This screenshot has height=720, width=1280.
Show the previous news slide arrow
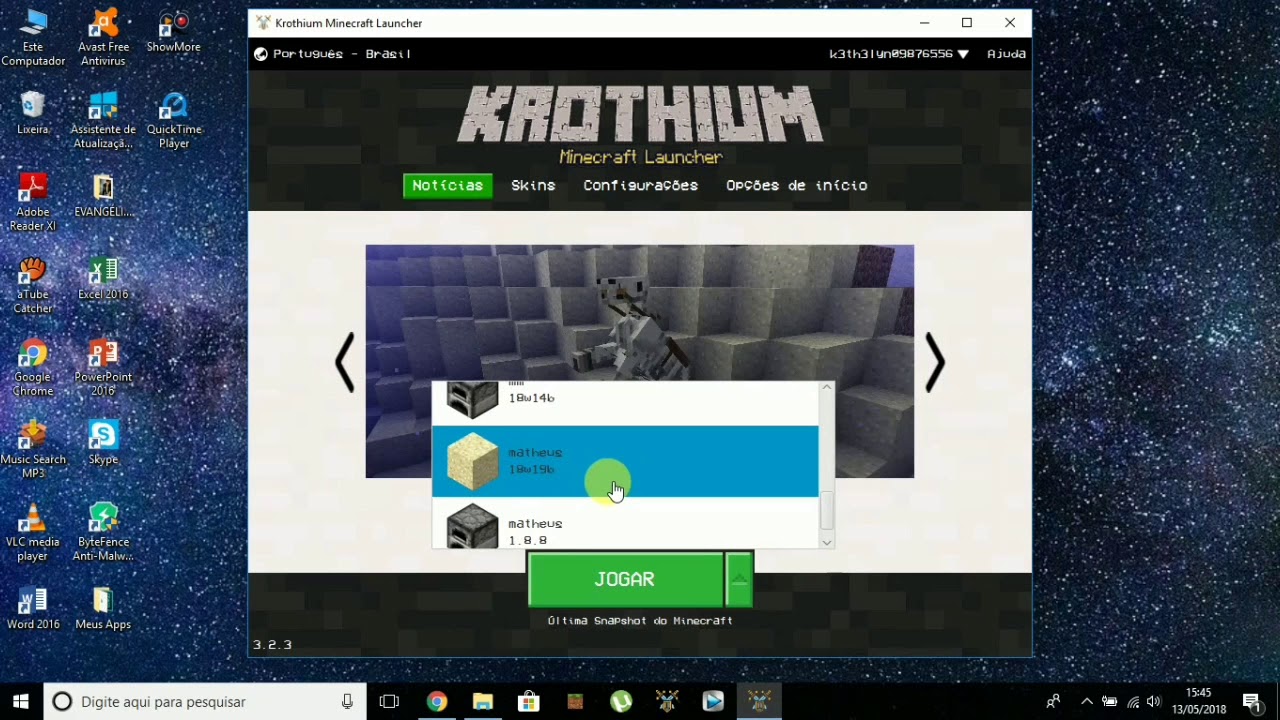(x=345, y=362)
